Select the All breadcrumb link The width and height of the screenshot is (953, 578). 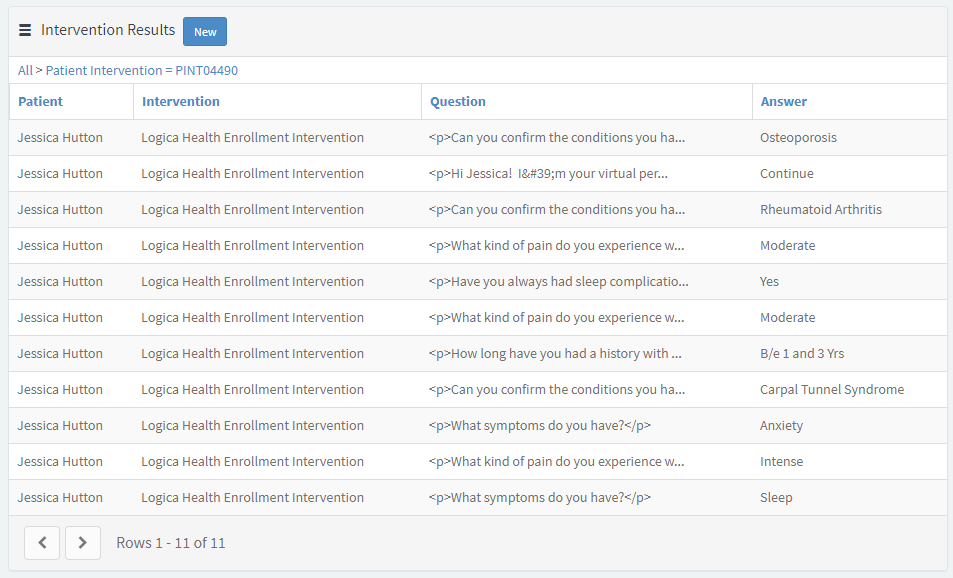25,71
